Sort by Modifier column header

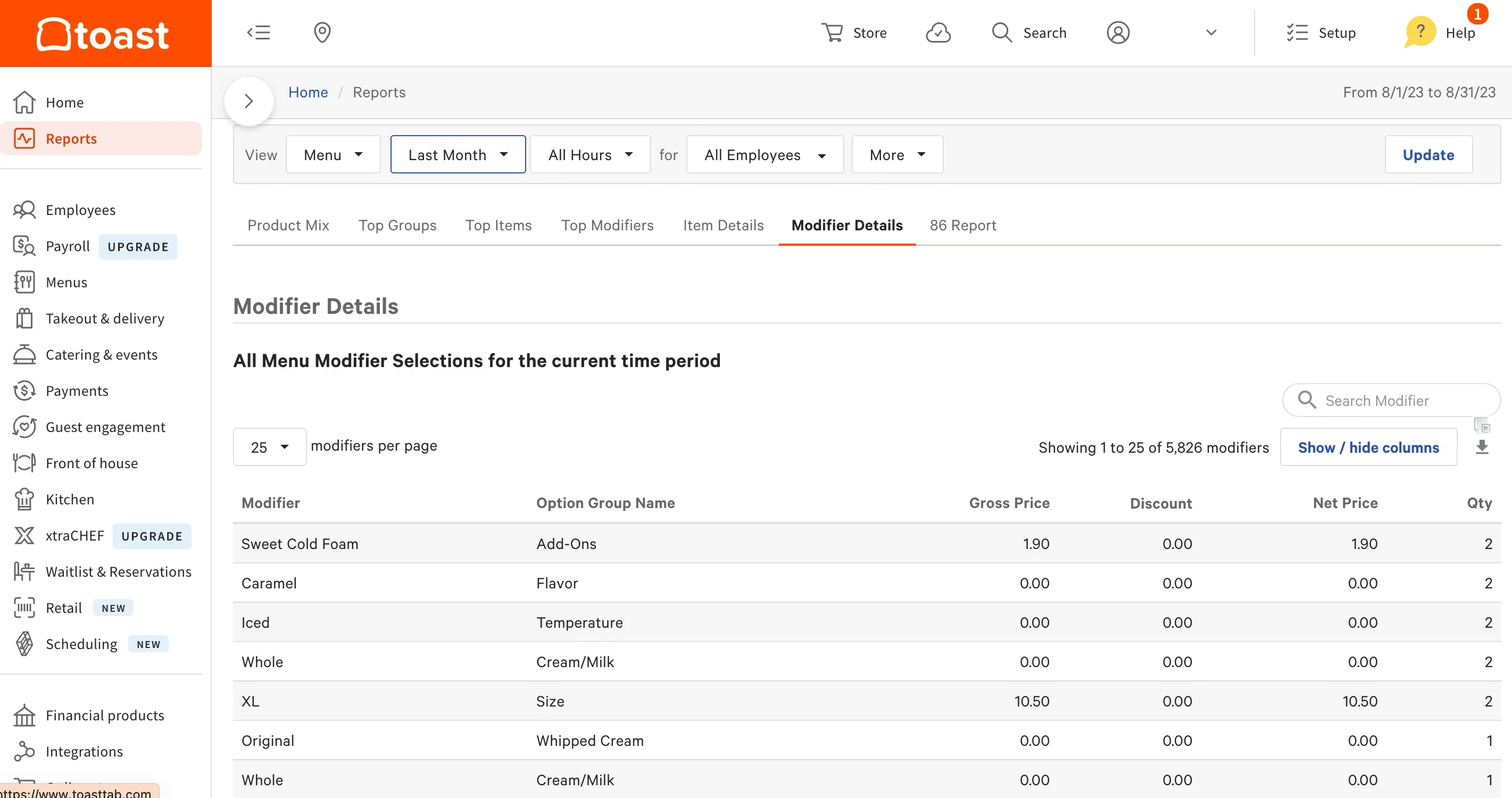coord(271,503)
